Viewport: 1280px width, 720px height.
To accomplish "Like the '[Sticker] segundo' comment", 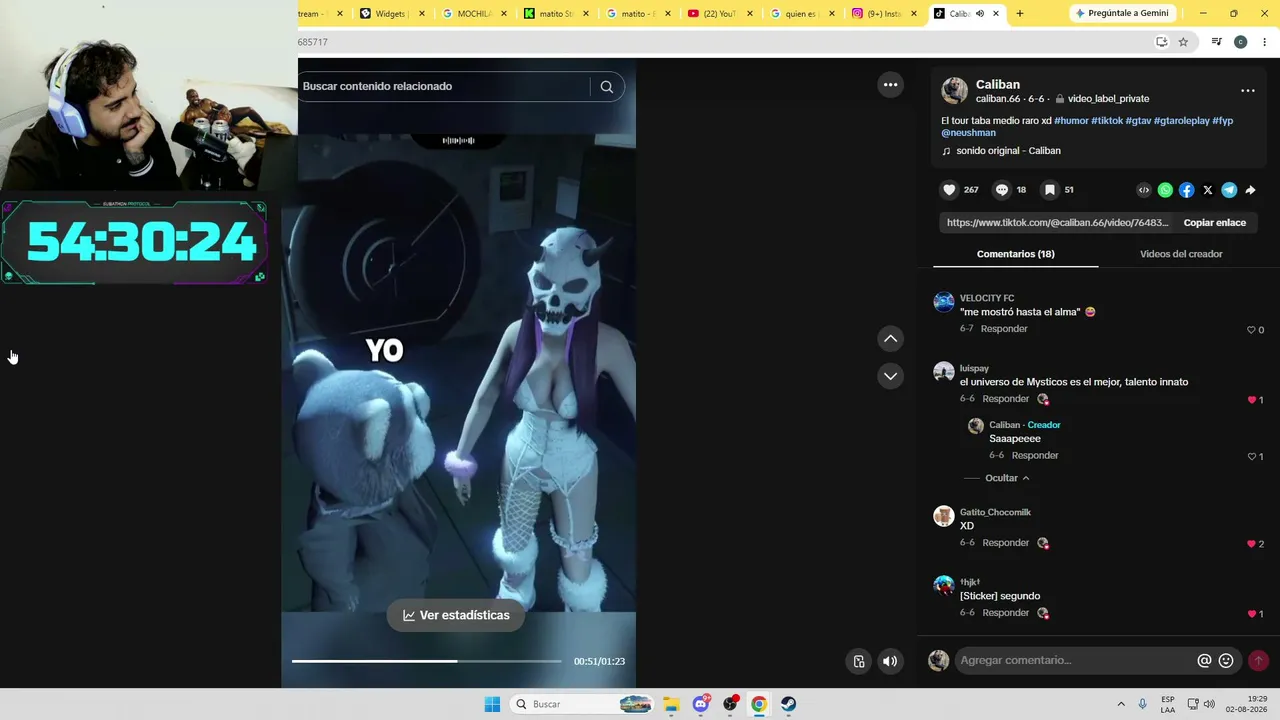I will [x=1250, y=614].
